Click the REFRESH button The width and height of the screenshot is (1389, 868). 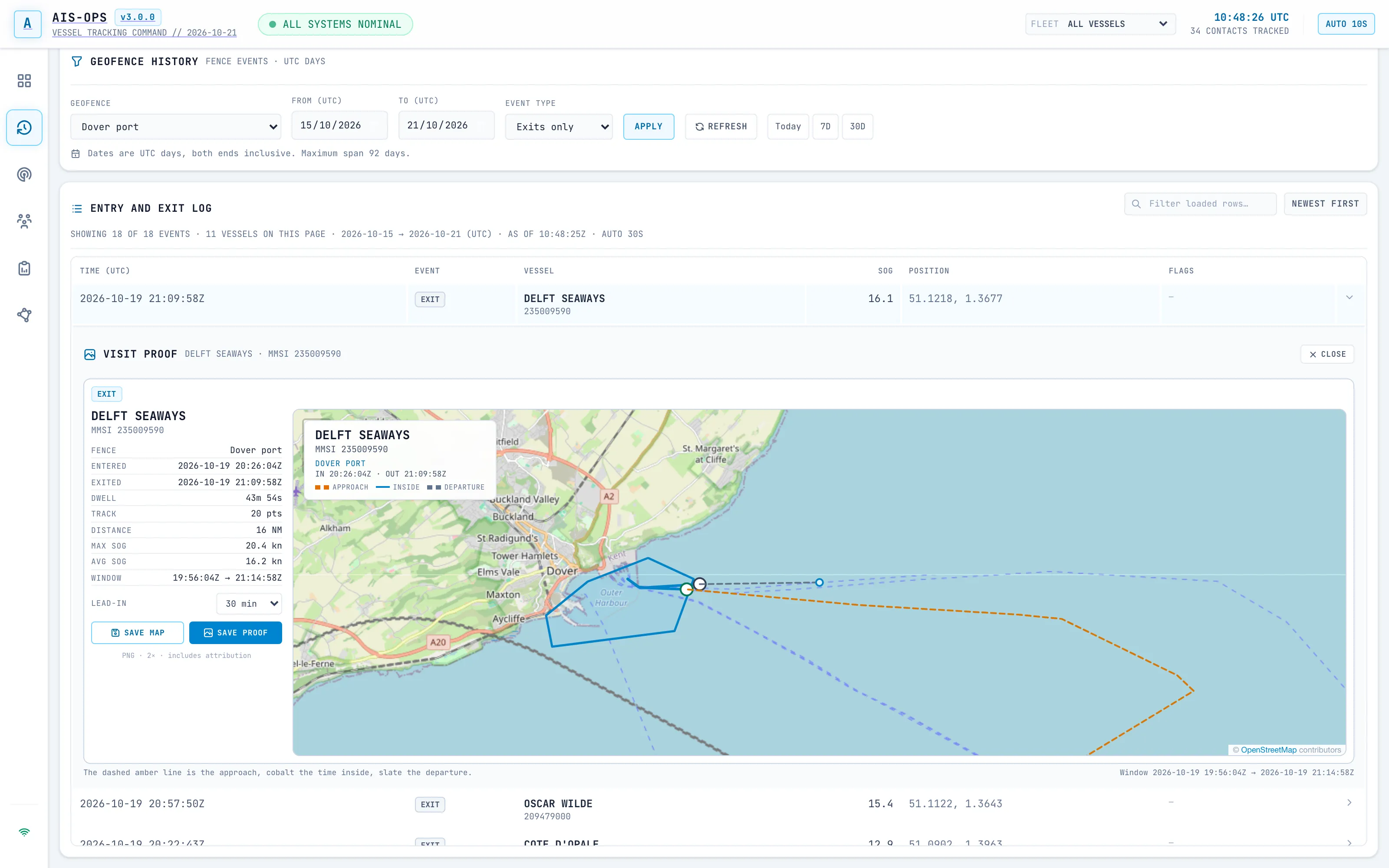[721, 126]
